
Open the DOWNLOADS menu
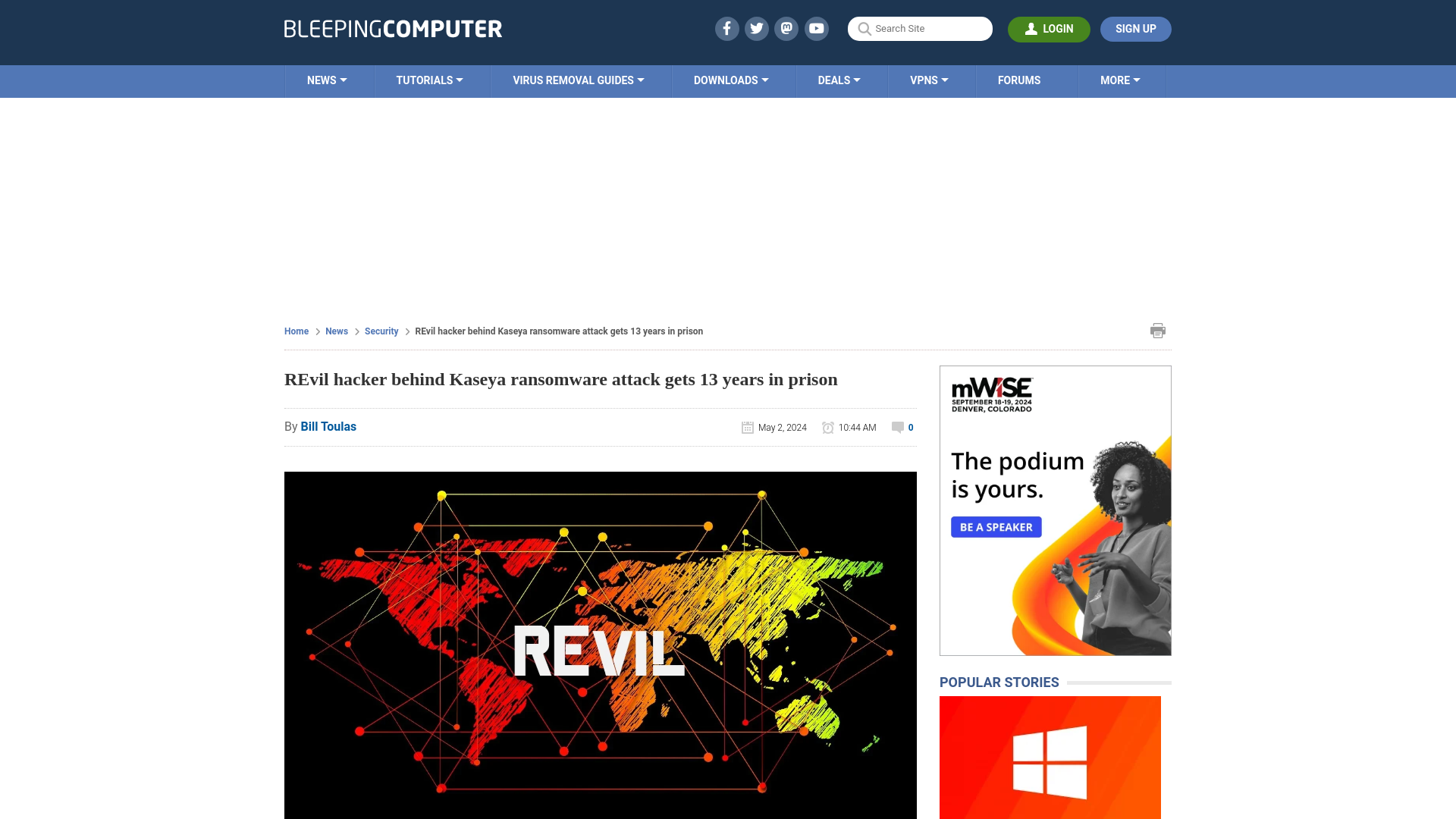pos(731,80)
